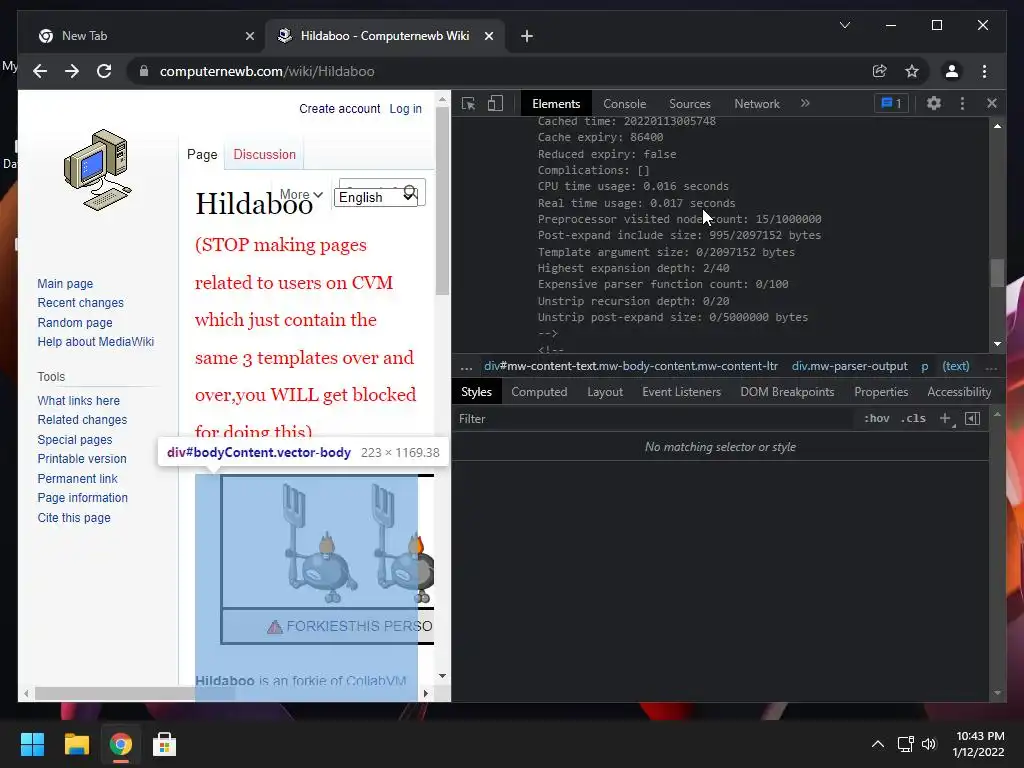Click the Computernewb wiki logo
This screenshot has height=768, width=1024.
pos(98,170)
